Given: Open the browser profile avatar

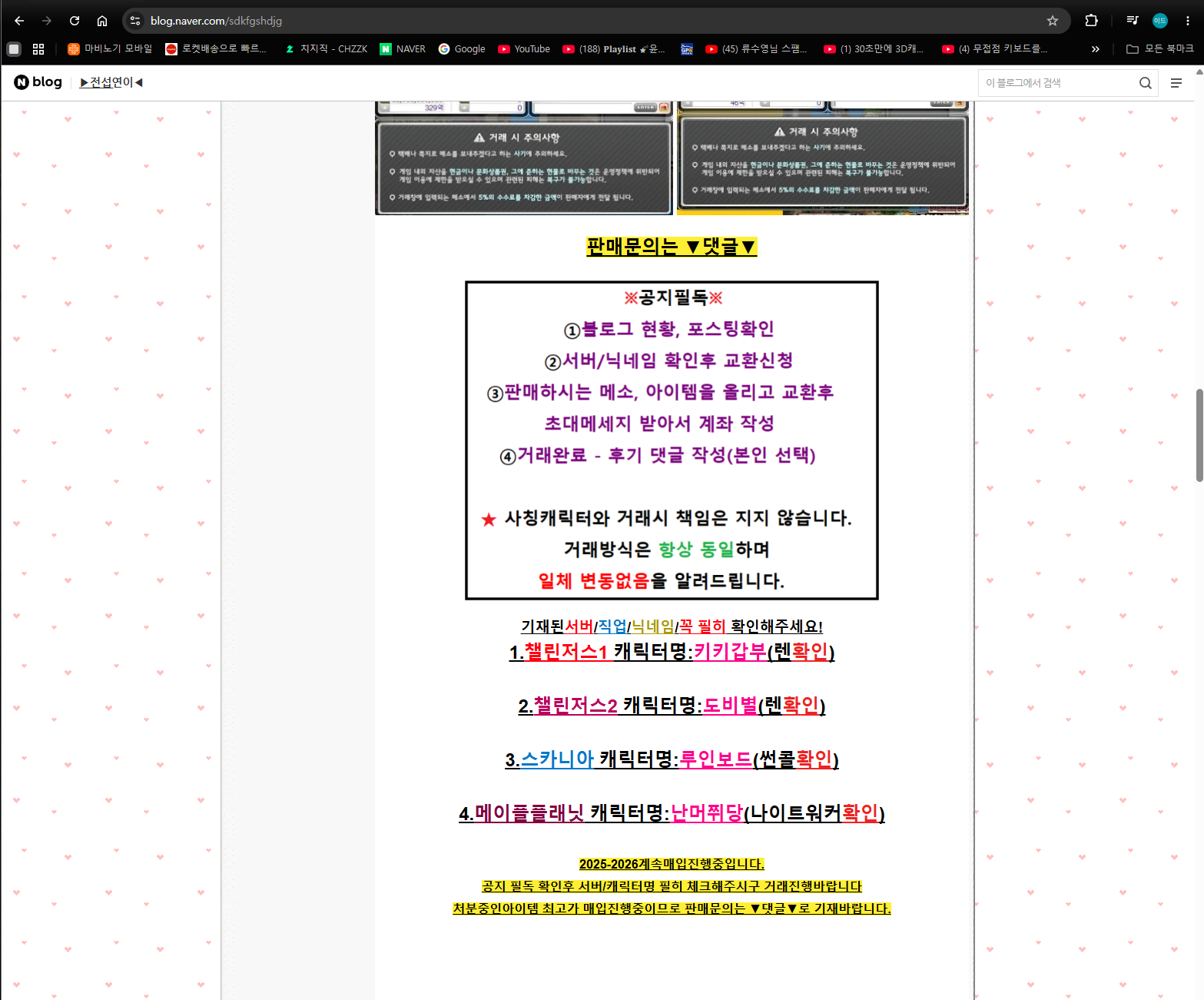Looking at the screenshot, I should click(1160, 21).
